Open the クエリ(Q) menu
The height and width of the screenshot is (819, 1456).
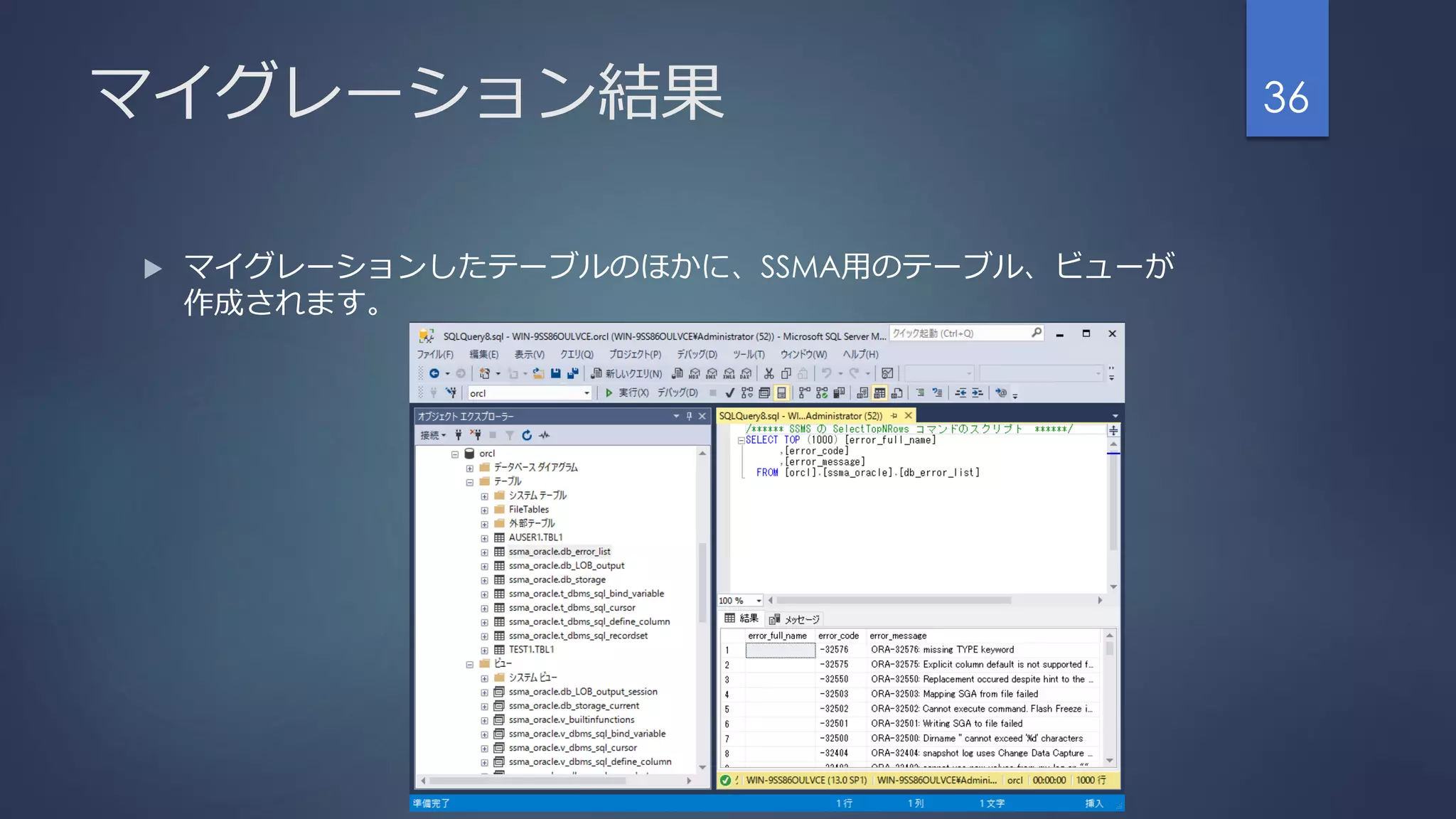click(577, 354)
